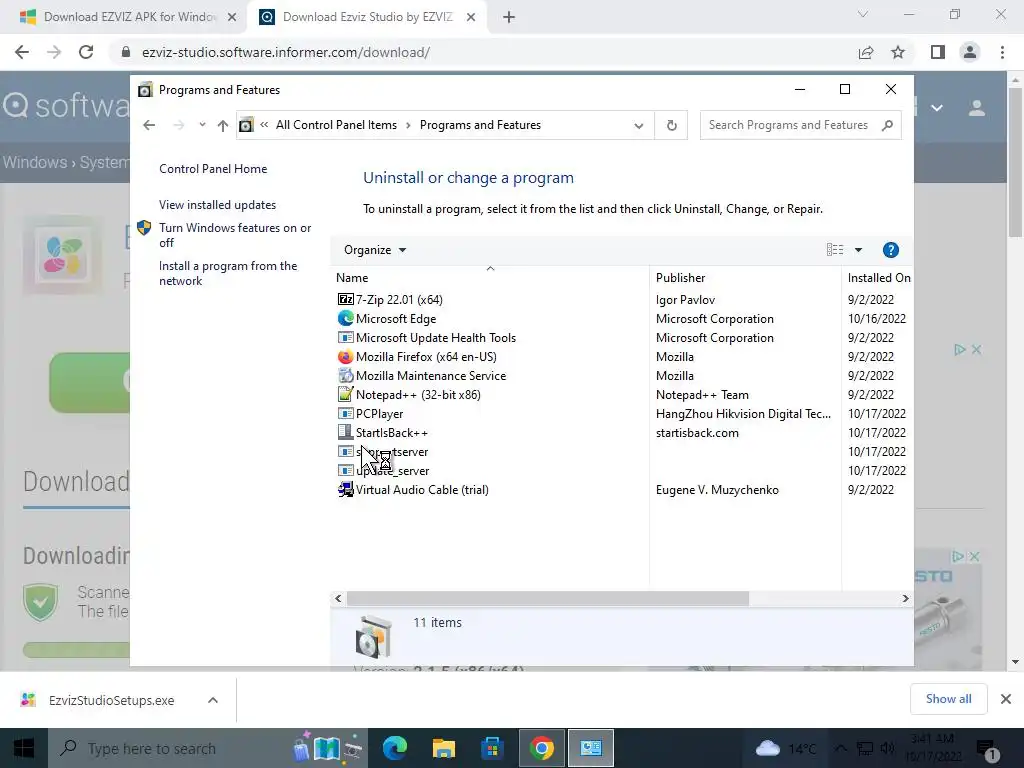
Task: Open Control Panel taskbar button
Action: point(590,748)
